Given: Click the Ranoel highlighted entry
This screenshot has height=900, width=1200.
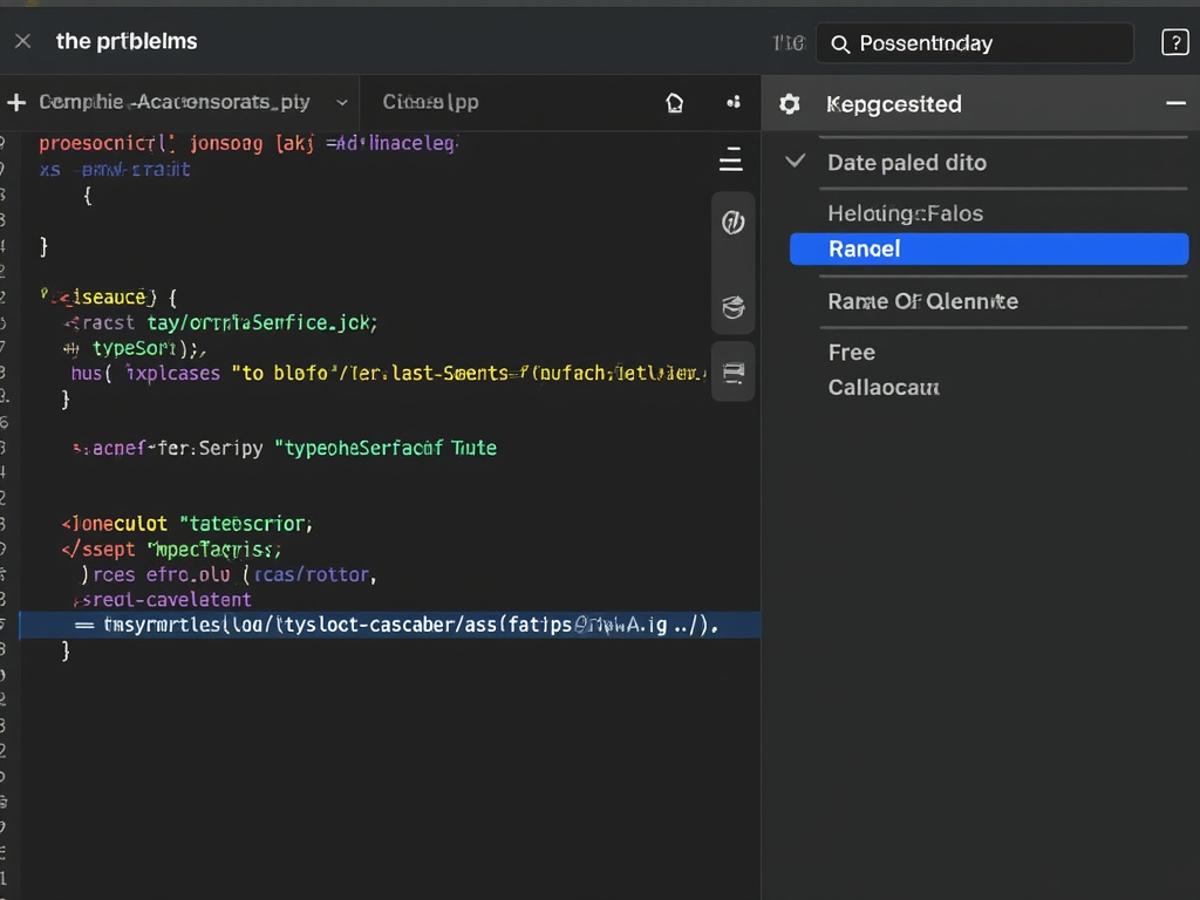Looking at the screenshot, I should coord(989,249).
